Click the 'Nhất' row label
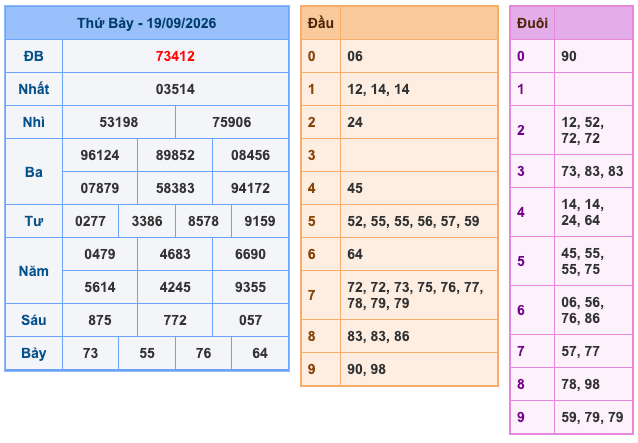The image size is (638, 443). (33, 89)
